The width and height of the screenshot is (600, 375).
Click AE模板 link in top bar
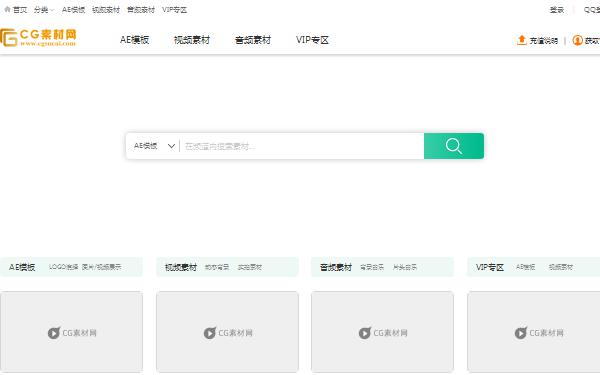(x=73, y=10)
